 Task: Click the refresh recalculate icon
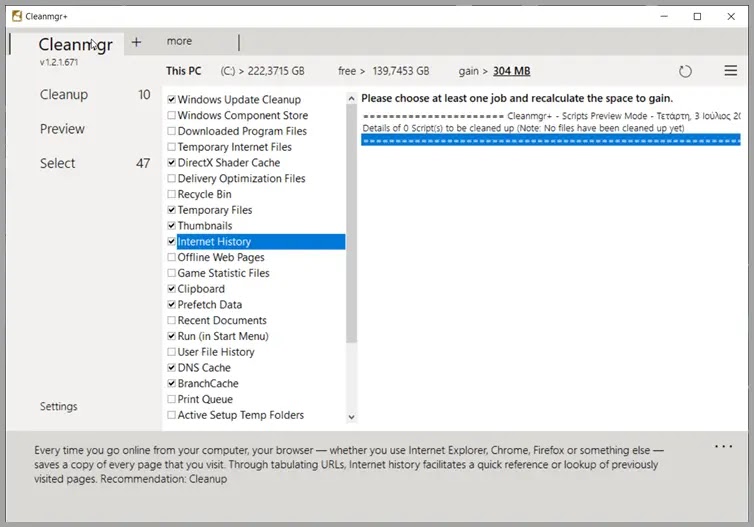pos(685,71)
